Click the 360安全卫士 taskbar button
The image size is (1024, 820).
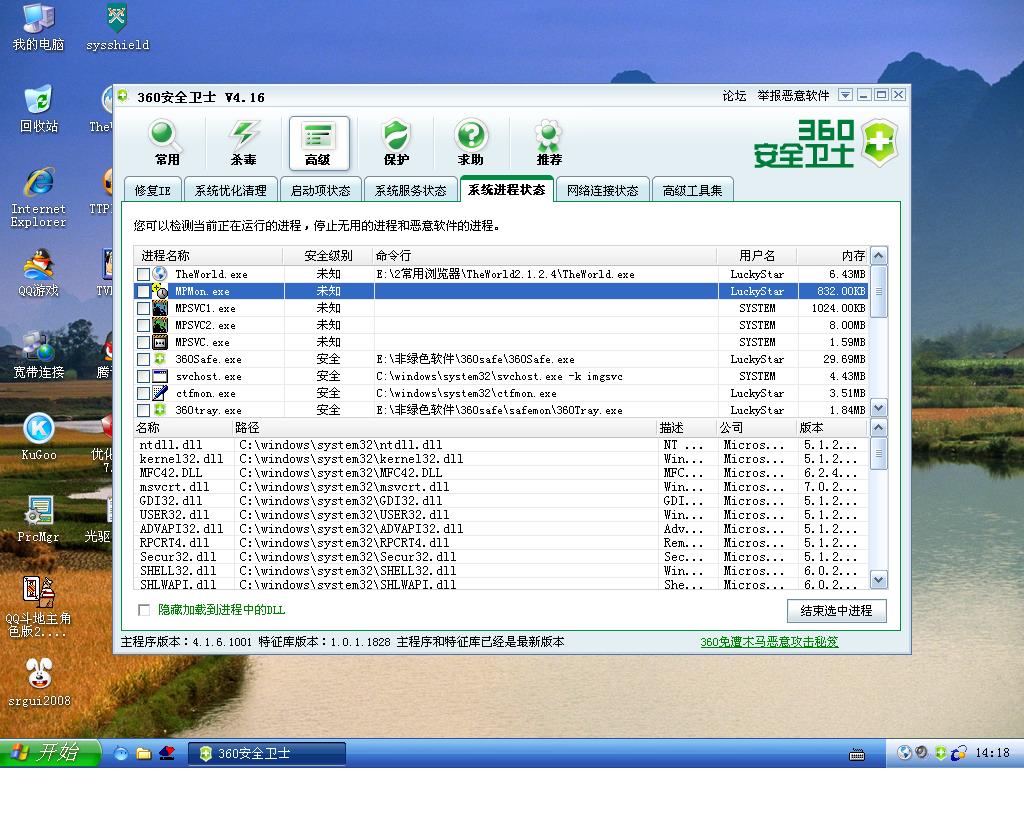pos(266,753)
